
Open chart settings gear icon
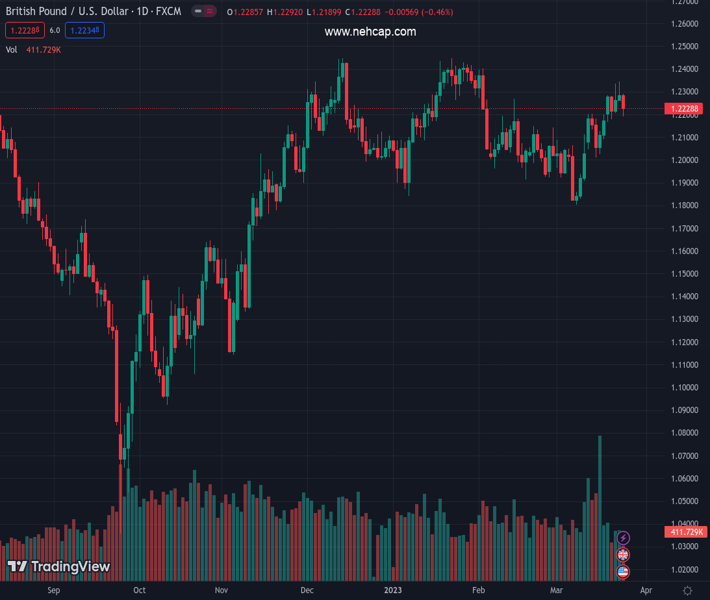[686, 591]
